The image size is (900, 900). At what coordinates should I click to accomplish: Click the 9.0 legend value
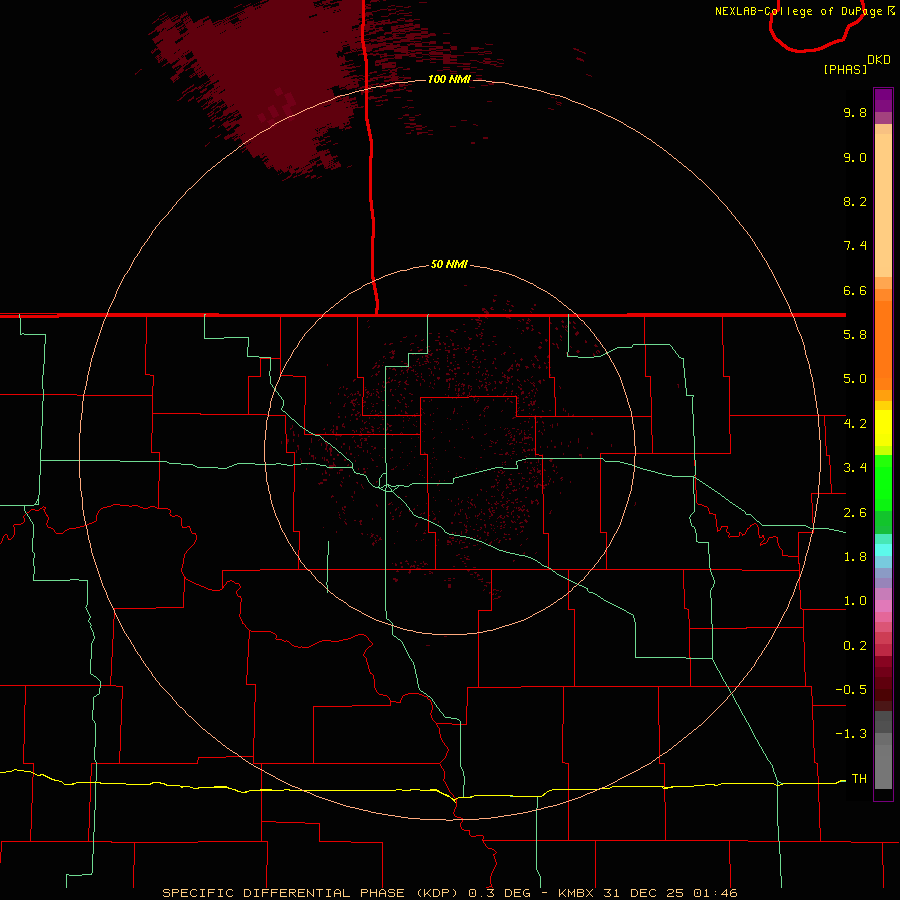(855, 157)
